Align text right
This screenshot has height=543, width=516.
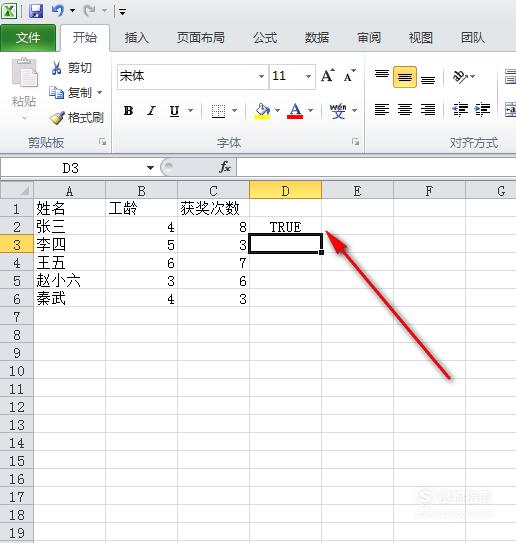[x=428, y=110]
